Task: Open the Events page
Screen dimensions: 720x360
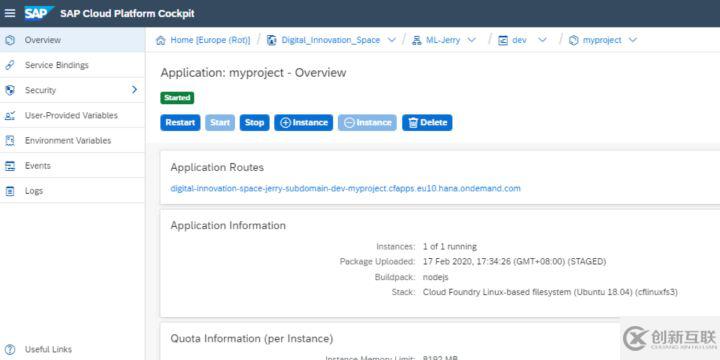Action: point(73,166)
